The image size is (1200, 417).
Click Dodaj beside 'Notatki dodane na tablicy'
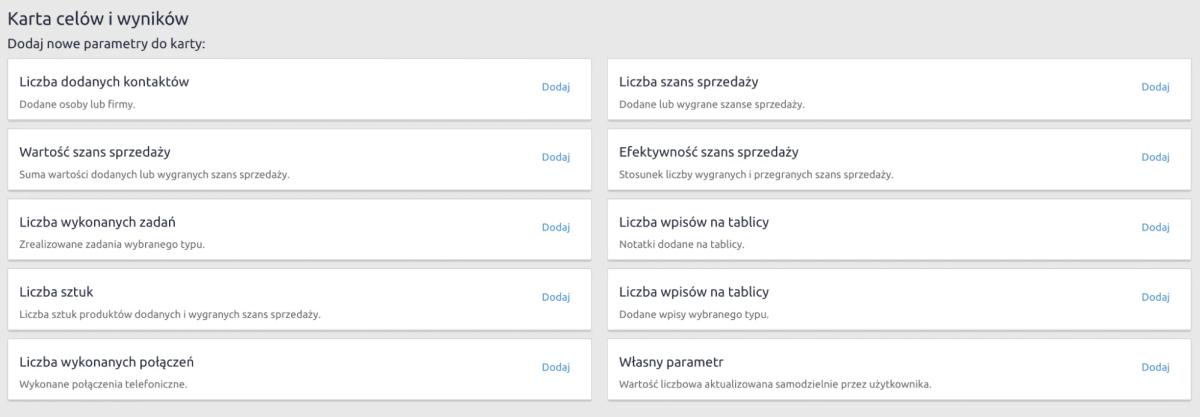pos(1155,227)
